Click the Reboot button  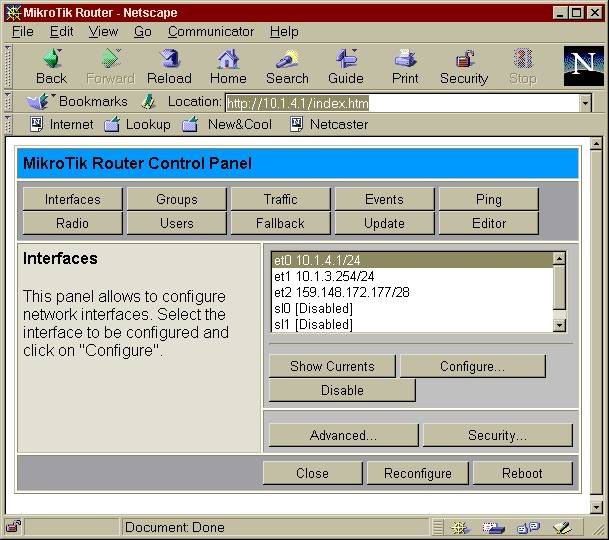tap(522, 473)
